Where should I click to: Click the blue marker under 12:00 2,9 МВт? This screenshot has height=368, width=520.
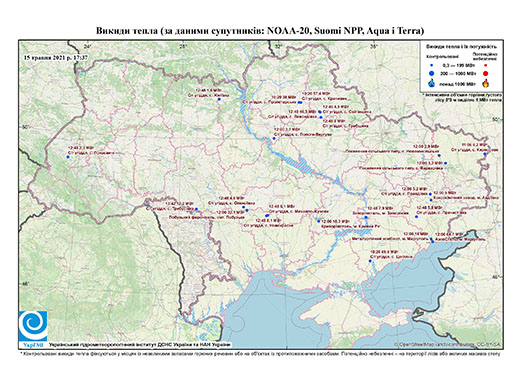click(x=439, y=155)
